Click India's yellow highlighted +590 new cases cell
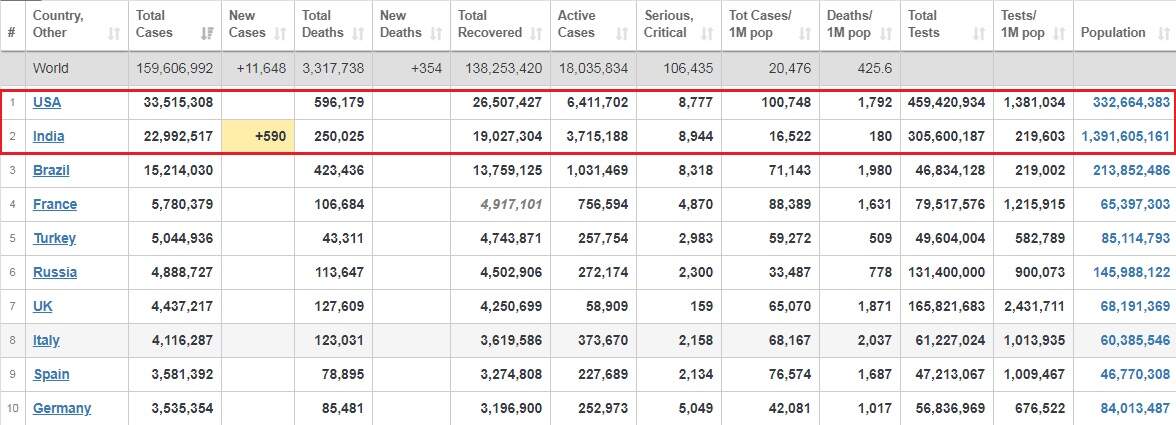 (258, 136)
